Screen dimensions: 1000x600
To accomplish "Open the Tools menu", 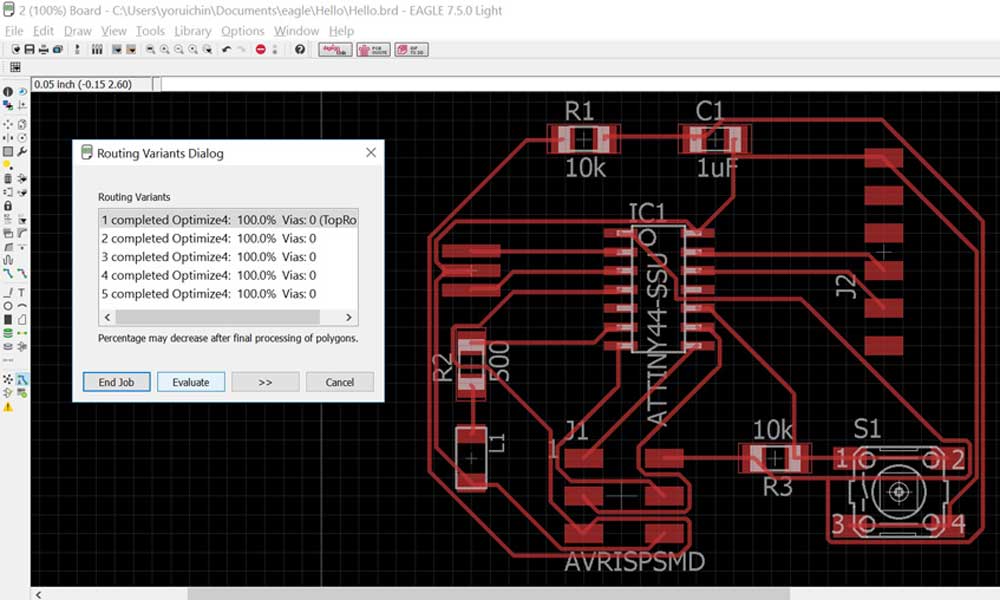I will pyautogui.click(x=150, y=31).
